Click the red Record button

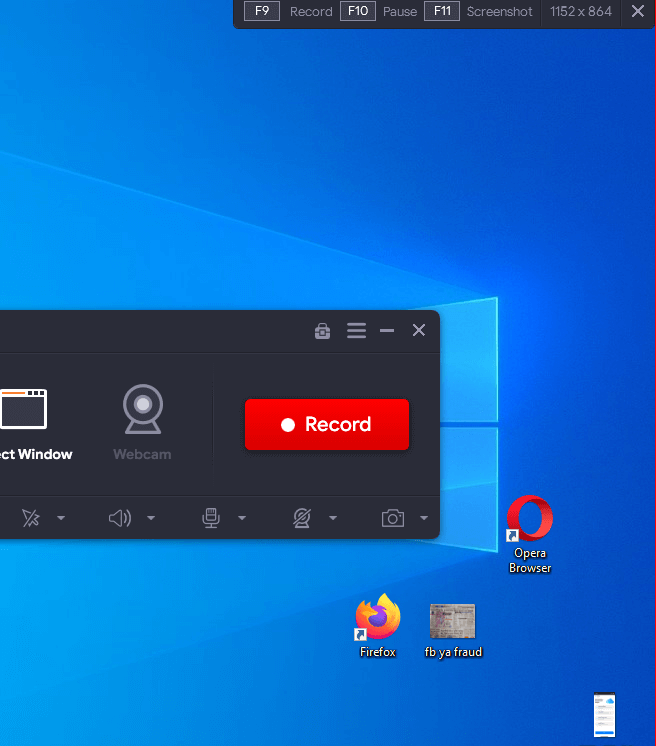[x=327, y=424]
